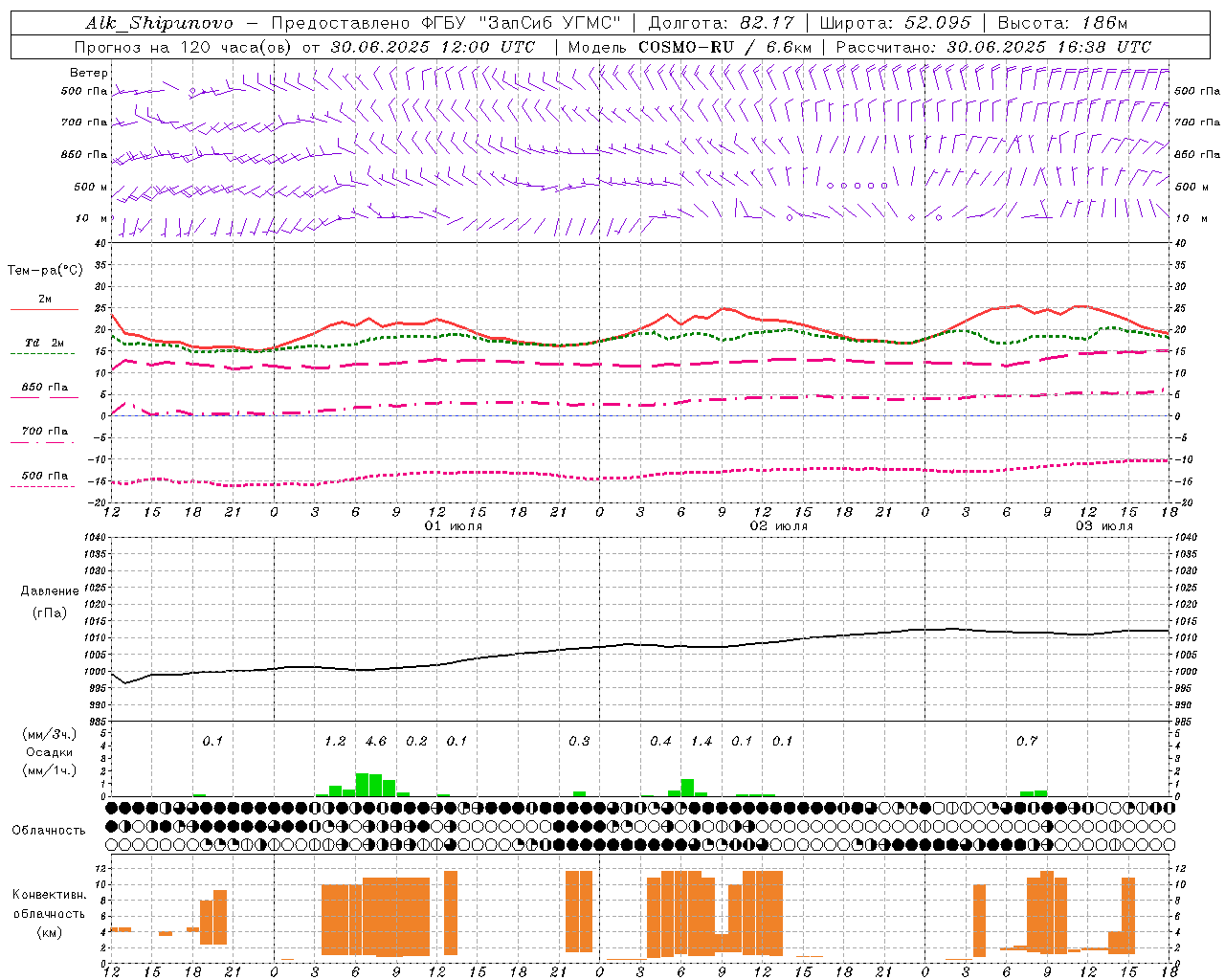Click the dotted 500 гПа temperature legend line
This screenshot has width=1225, height=980.
[42, 487]
